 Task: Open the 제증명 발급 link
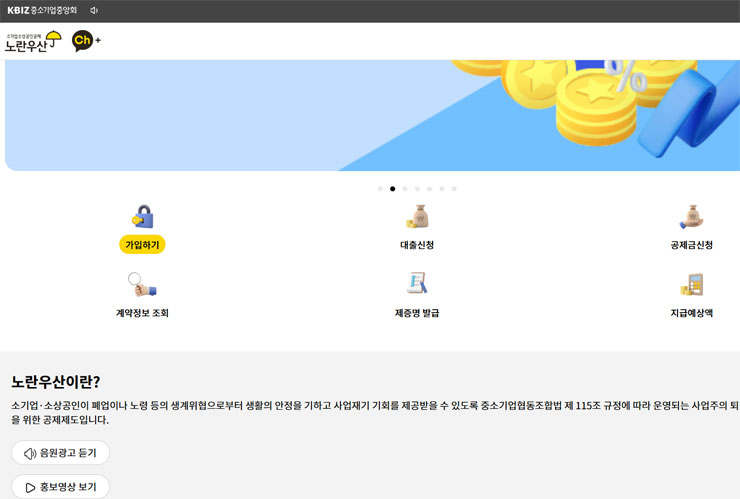[x=417, y=313]
